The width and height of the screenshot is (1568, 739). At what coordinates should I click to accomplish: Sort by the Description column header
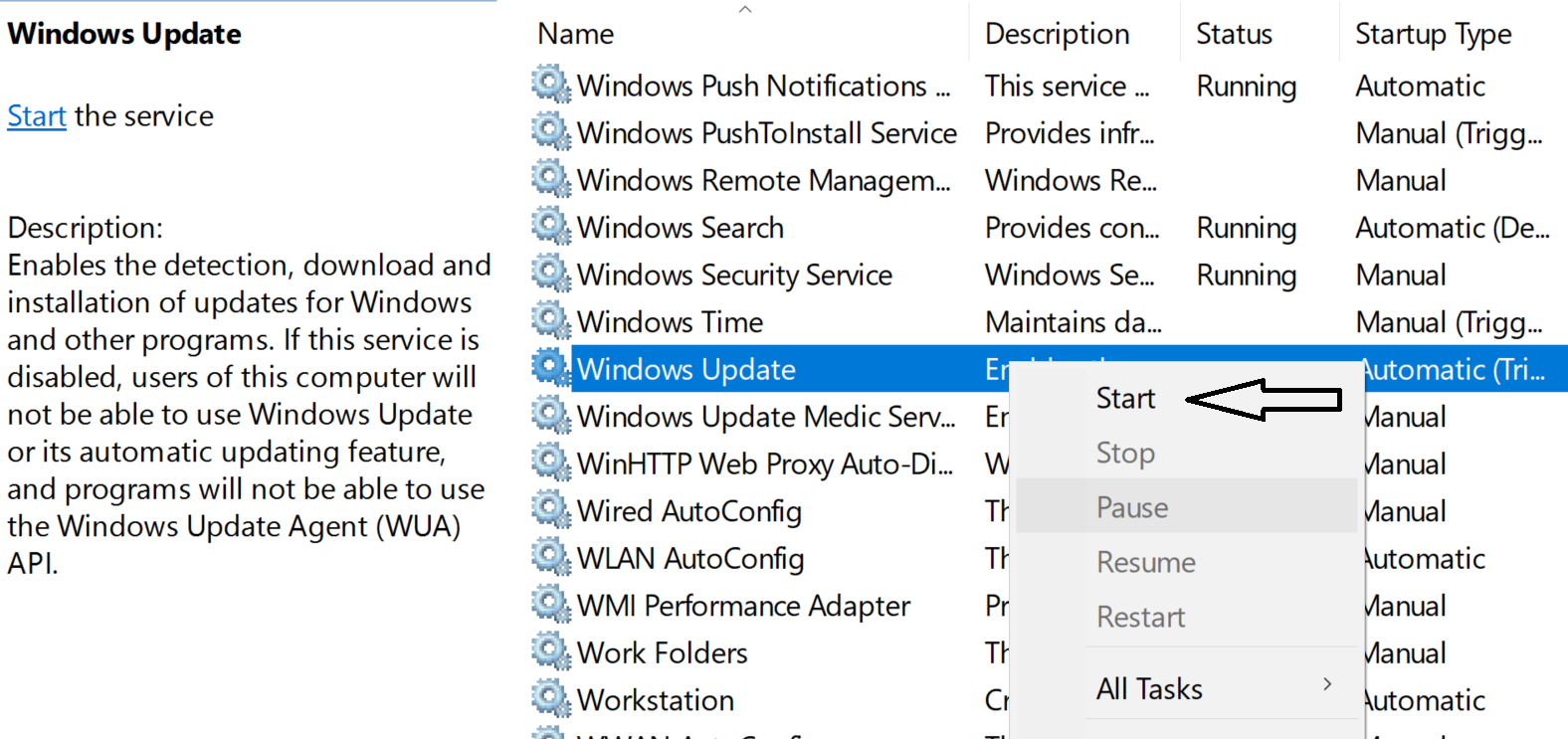pyautogui.click(x=1058, y=34)
